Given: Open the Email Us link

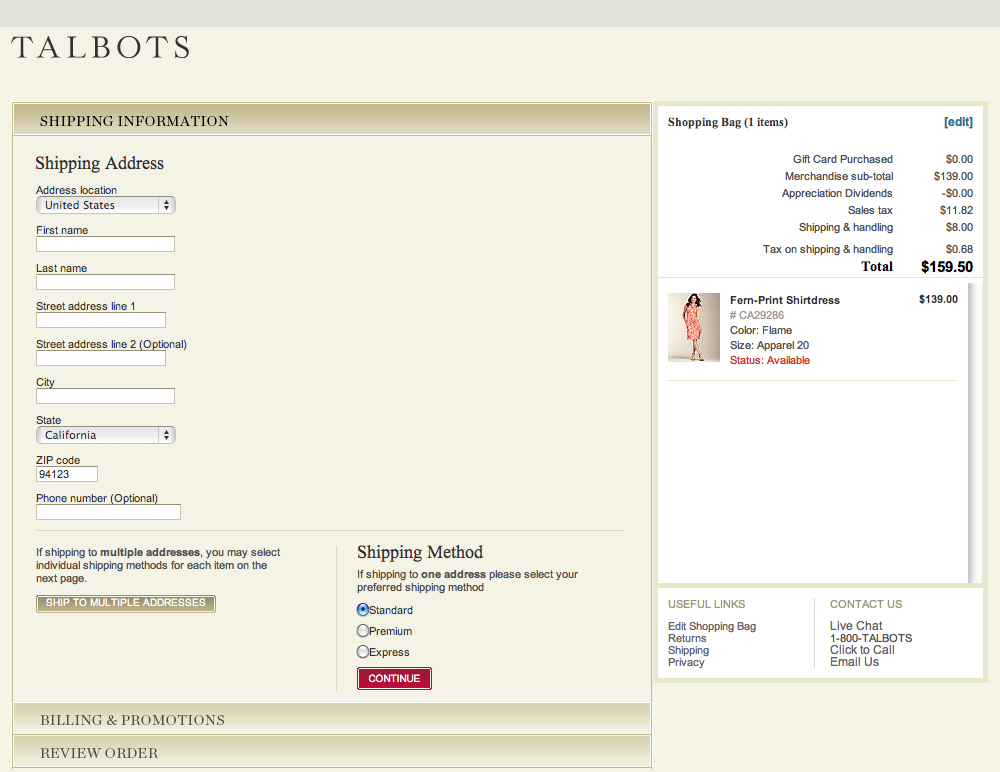Looking at the screenshot, I should click(x=854, y=661).
